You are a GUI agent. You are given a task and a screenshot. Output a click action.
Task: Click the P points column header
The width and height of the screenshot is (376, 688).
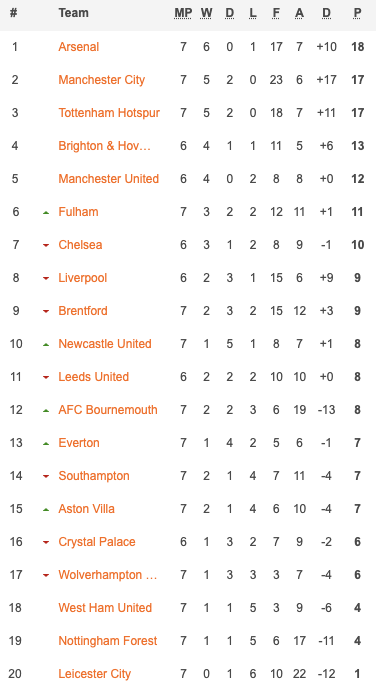click(x=357, y=13)
